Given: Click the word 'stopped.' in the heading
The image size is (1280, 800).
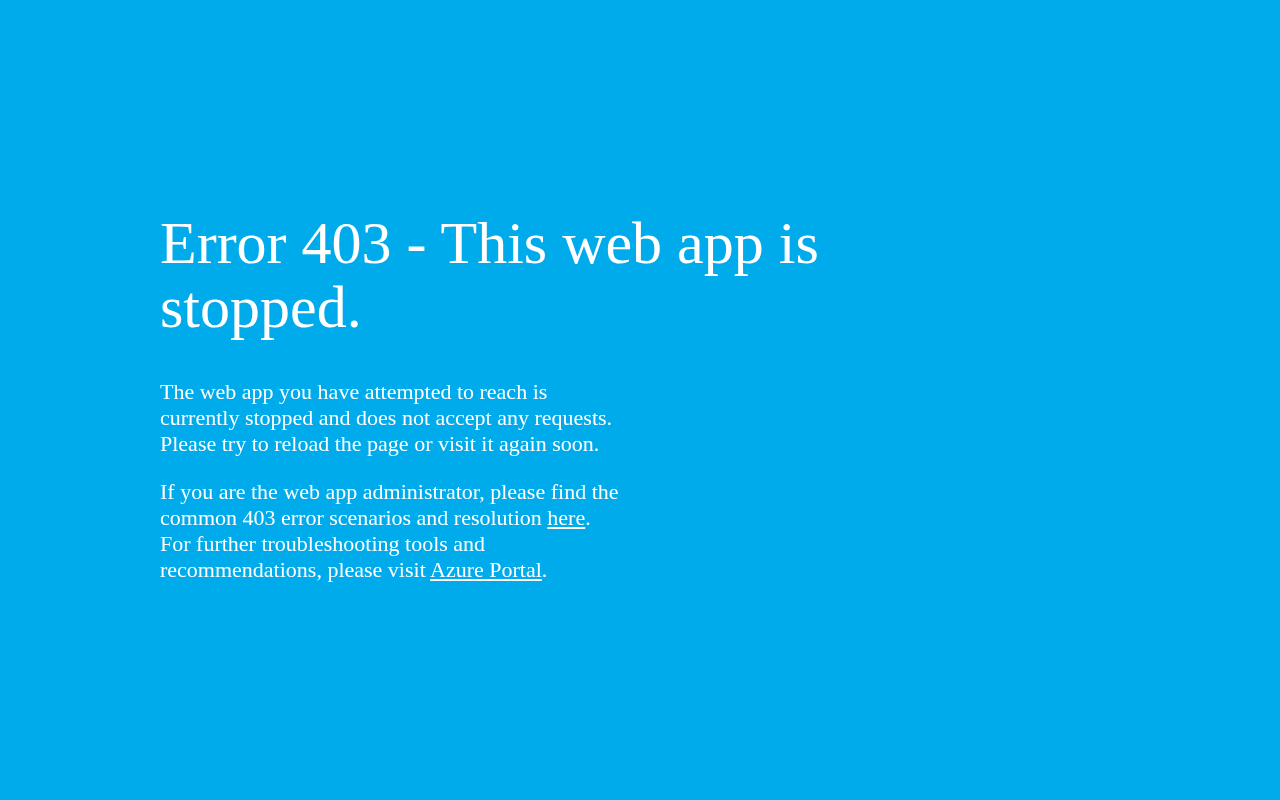Looking at the screenshot, I should 260,308.
